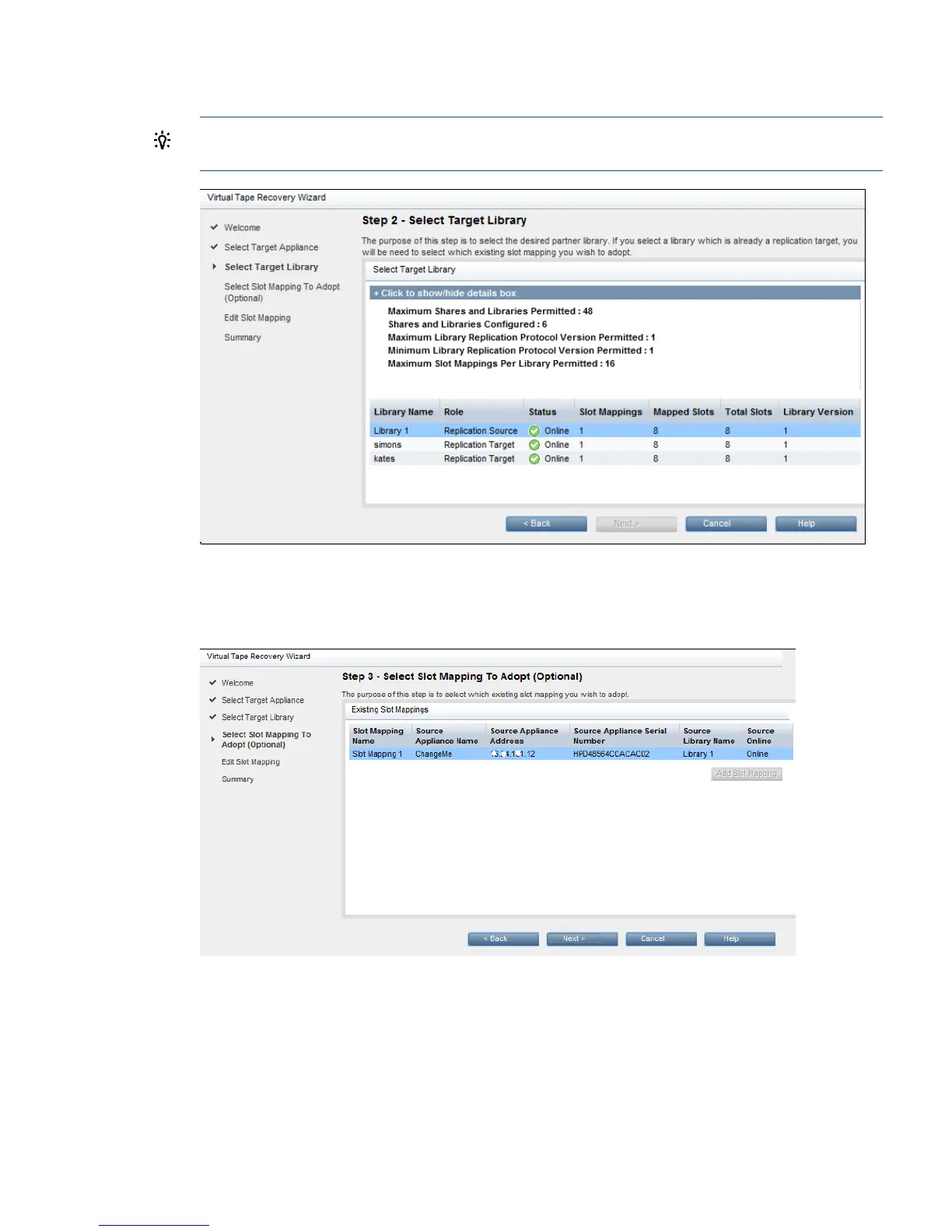Viewport: 952px width, 1232px height.
Task: Sort by the Library Name column header
Action: tap(404, 412)
